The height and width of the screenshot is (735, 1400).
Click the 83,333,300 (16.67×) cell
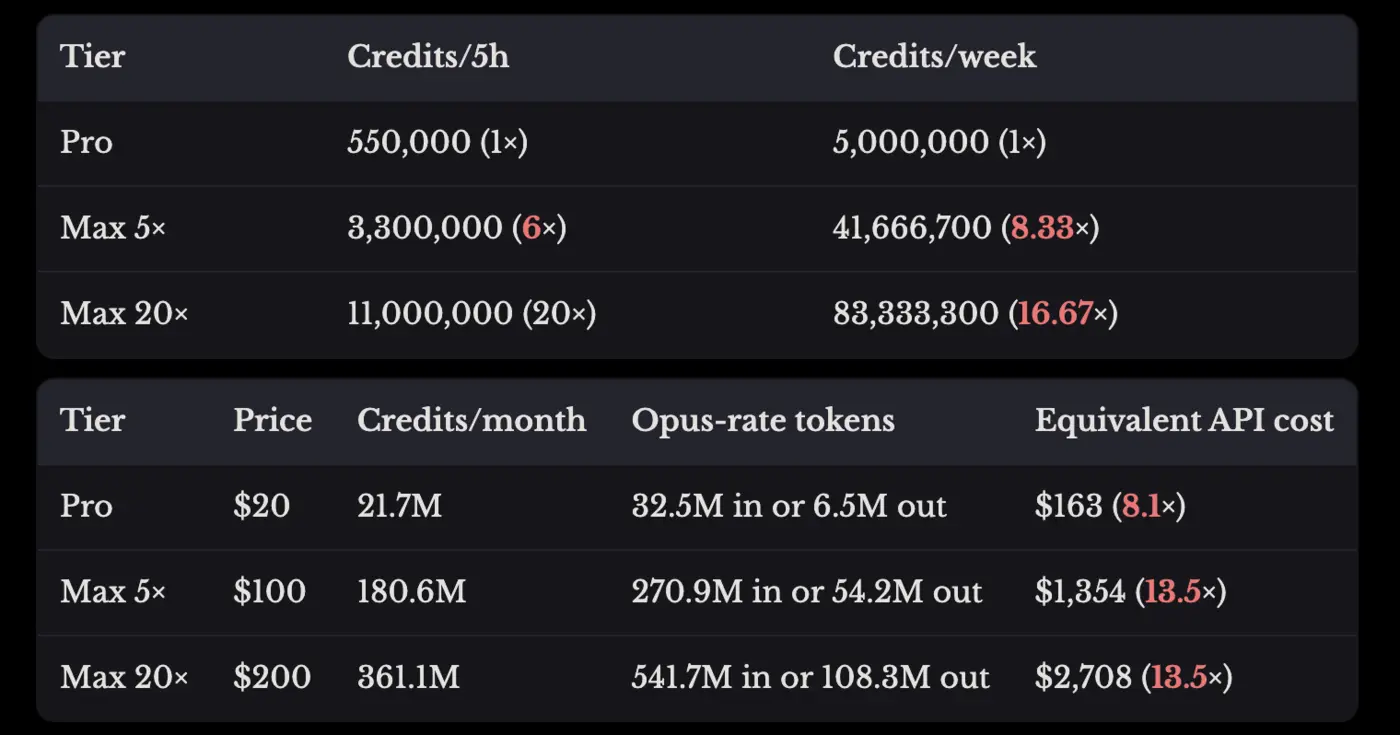[975, 315]
